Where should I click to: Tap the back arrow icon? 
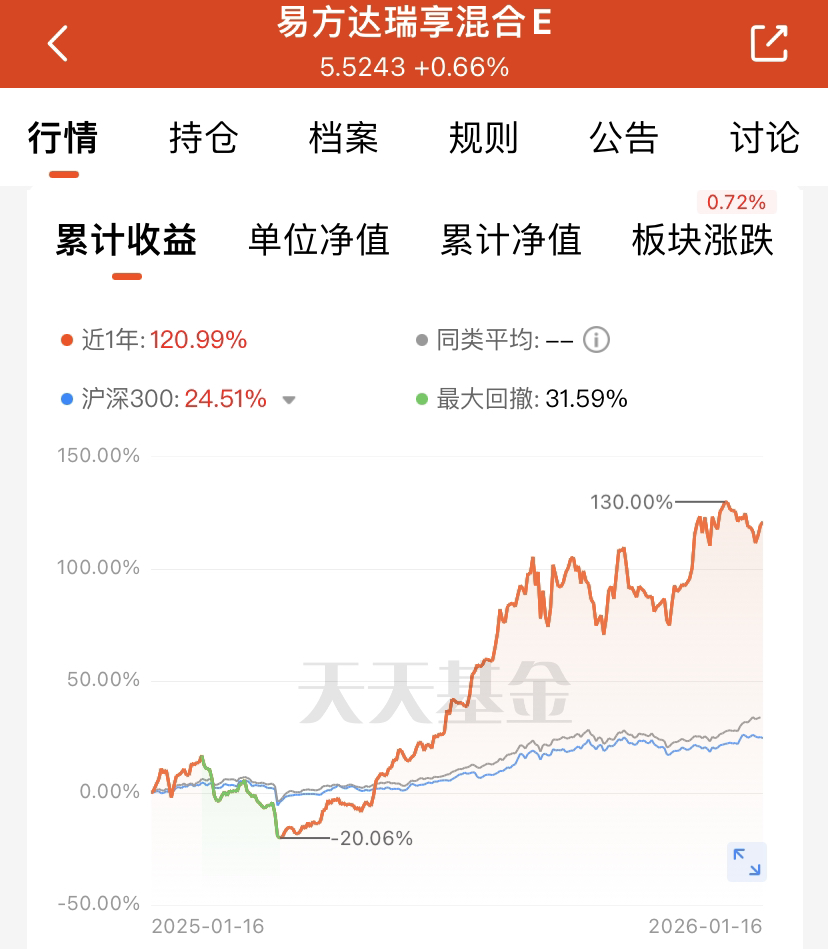coord(58,43)
